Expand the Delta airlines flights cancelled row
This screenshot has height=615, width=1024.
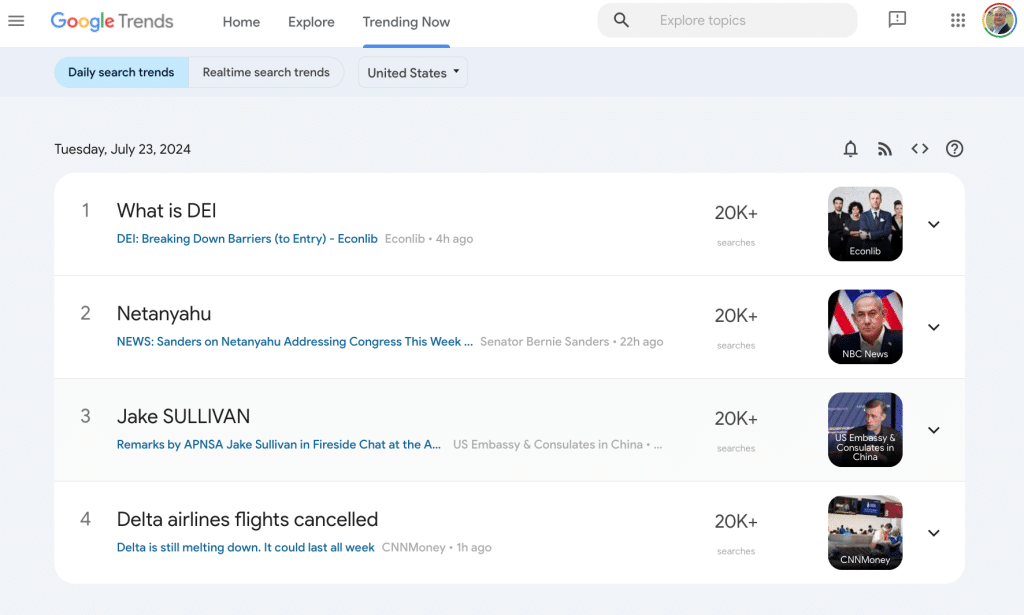click(934, 533)
